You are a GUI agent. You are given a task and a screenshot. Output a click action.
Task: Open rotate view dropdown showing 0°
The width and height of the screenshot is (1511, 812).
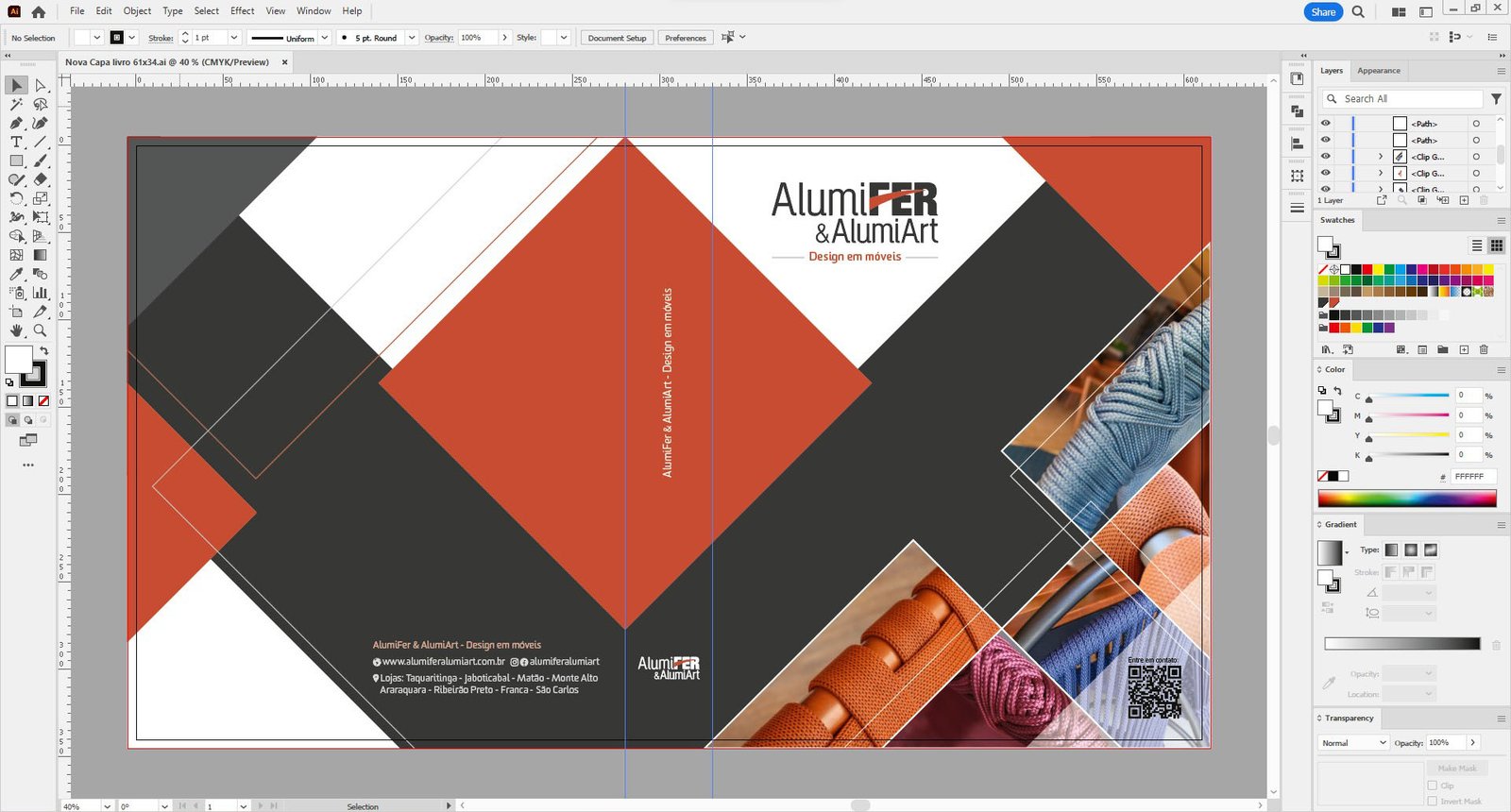pos(164,806)
